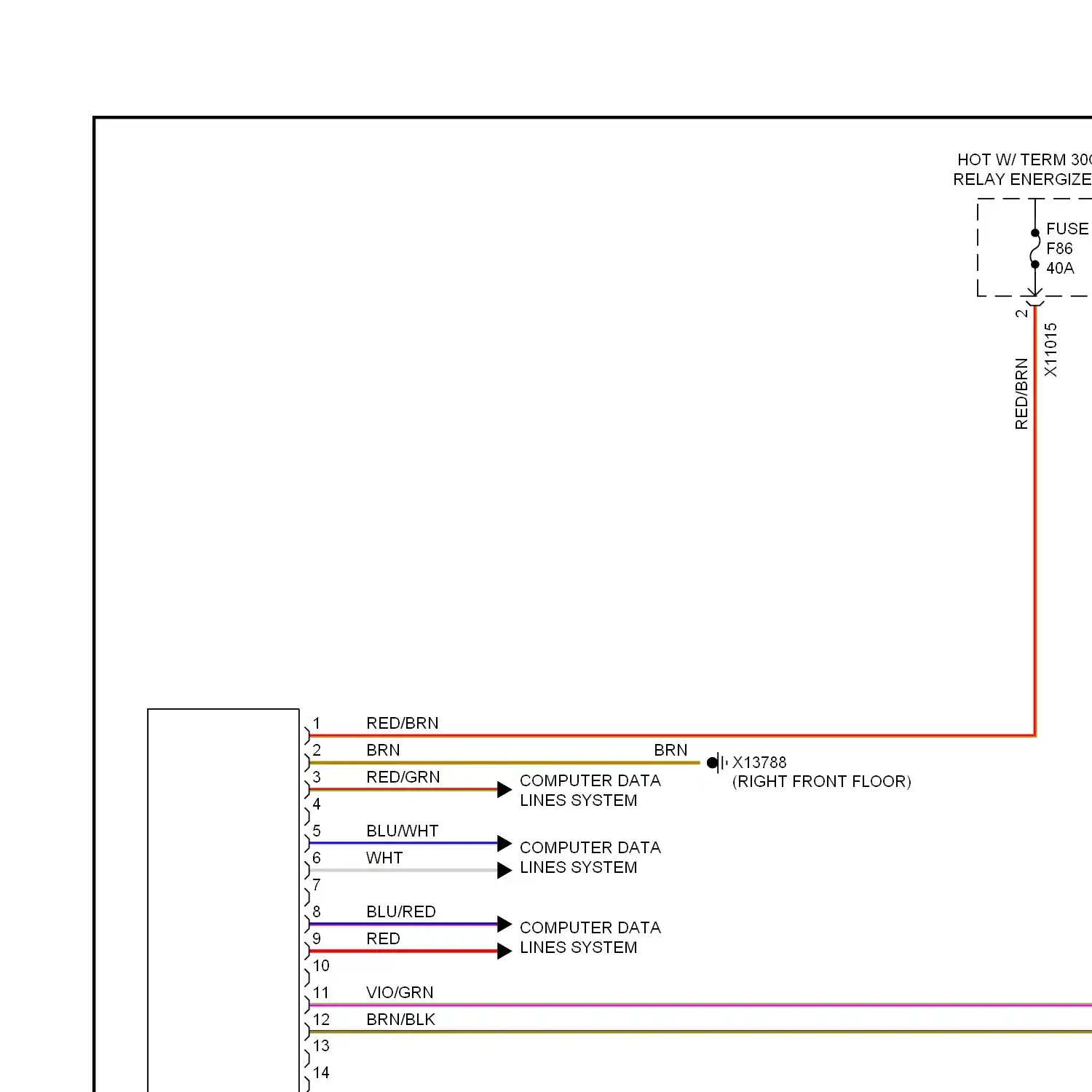Screen dimensions: 1092x1092
Task: Select 'COMPUTER DATA LINES SYSTEM' beside BLU/RED wire
Action: pyautogui.click(x=590, y=937)
